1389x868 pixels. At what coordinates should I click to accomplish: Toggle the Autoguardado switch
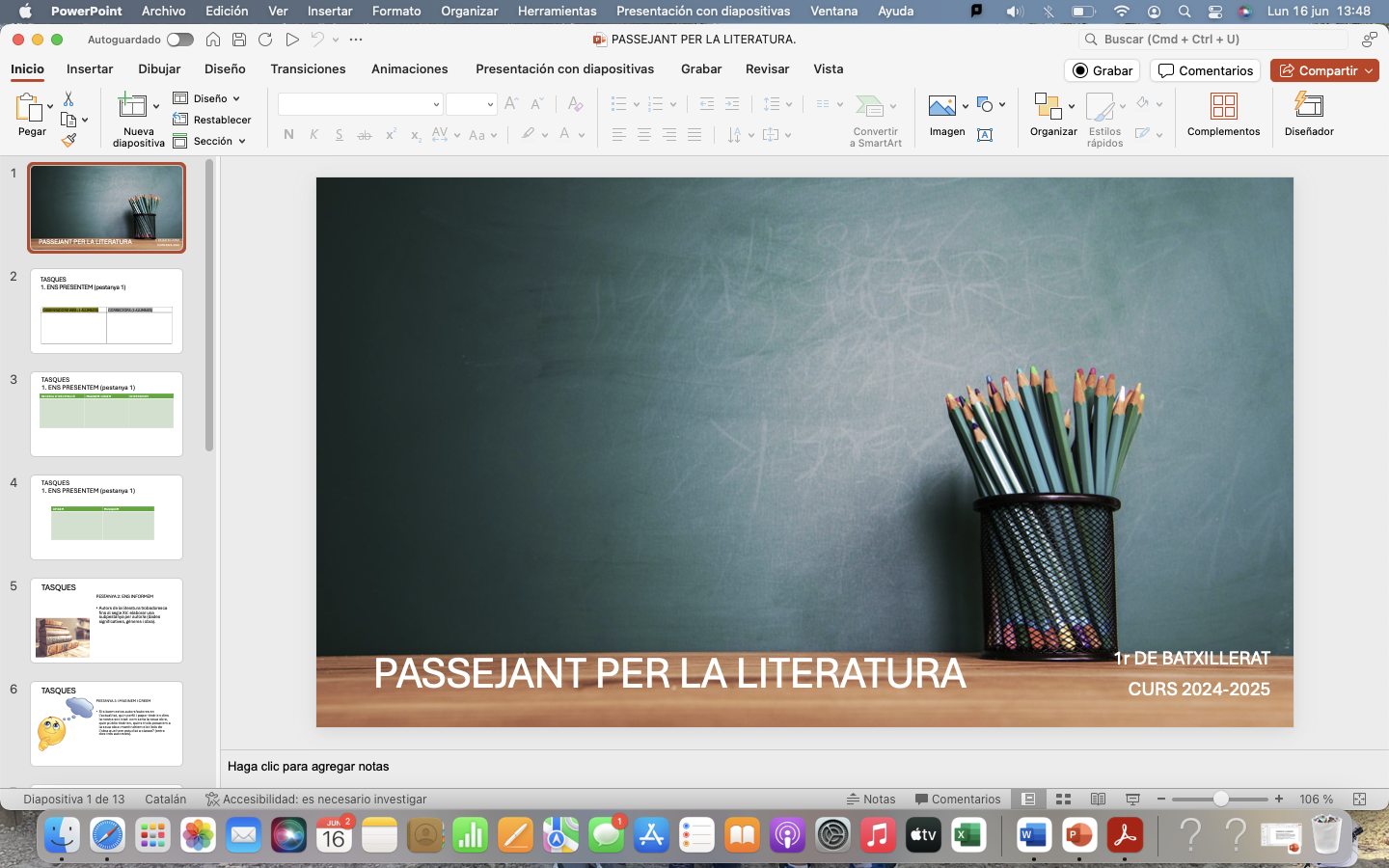179,40
